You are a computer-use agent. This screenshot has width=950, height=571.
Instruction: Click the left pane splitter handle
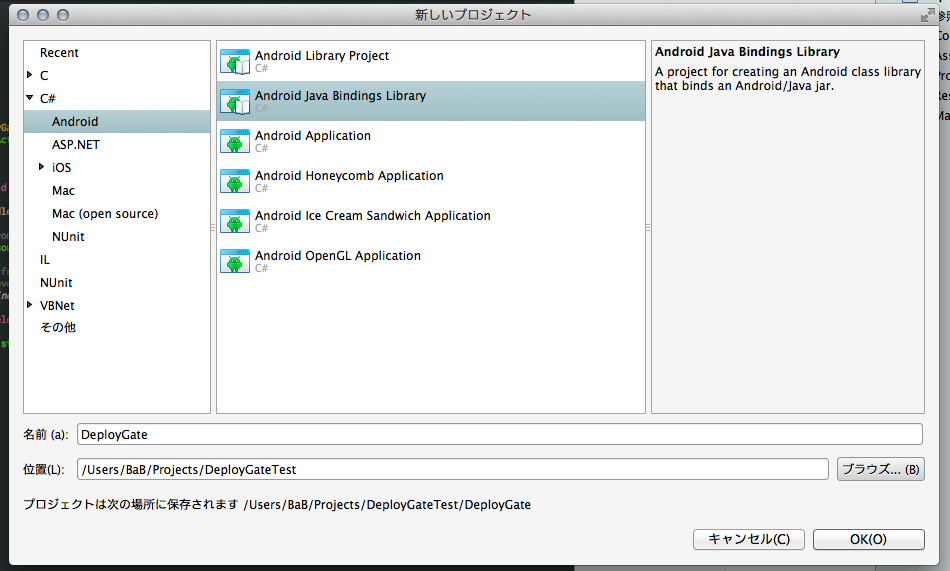coord(213,228)
